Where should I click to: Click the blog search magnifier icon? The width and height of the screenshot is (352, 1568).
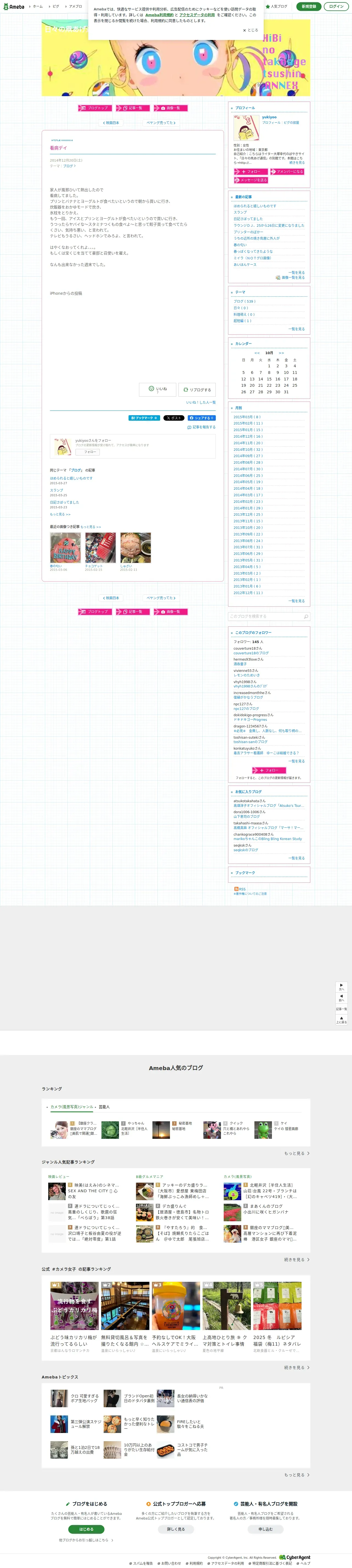pyautogui.click(x=306, y=616)
